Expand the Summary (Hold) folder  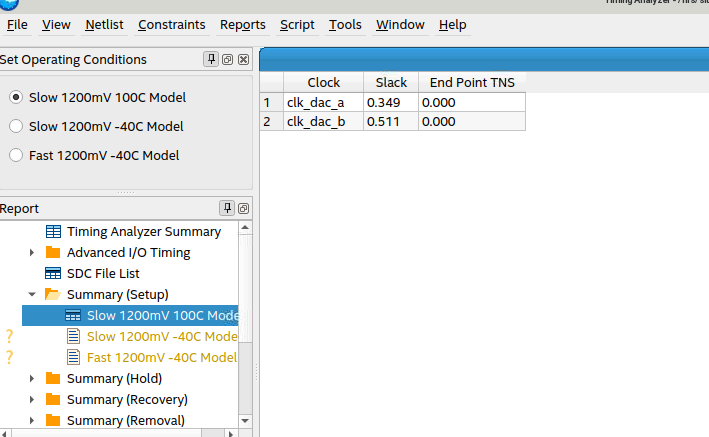(32, 378)
